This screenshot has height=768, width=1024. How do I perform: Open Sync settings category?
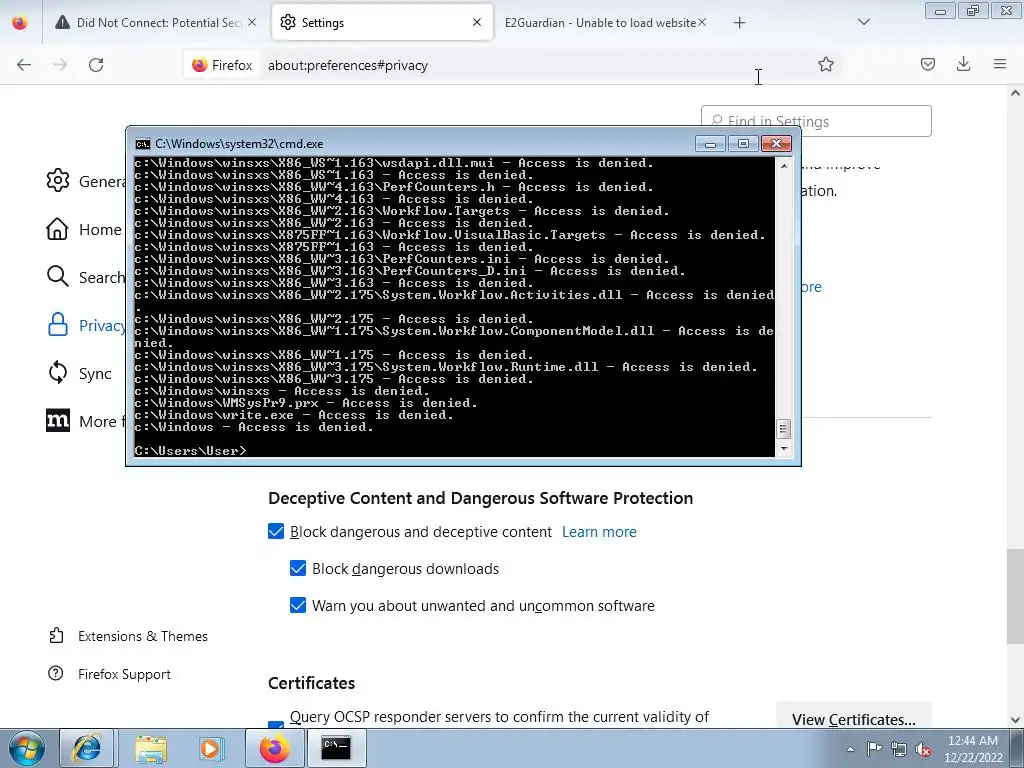(x=80, y=374)
